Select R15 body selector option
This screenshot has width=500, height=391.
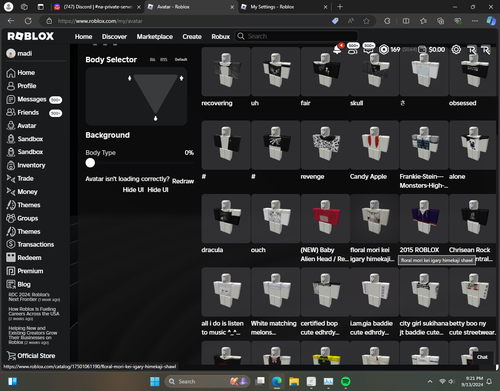tap(164, 60)
